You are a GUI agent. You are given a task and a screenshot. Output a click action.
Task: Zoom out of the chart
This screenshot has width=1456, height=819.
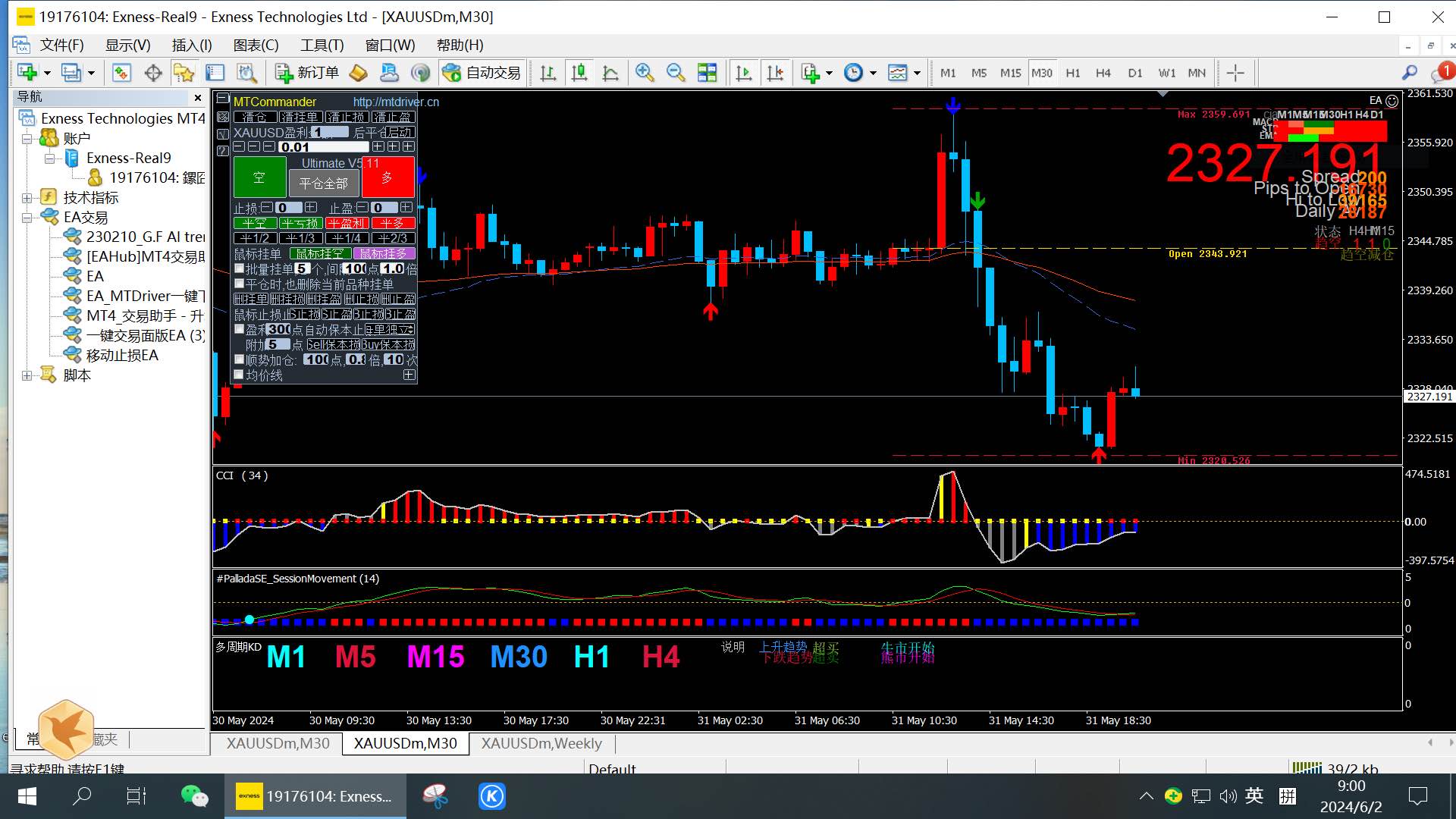[x=676, y=73]
